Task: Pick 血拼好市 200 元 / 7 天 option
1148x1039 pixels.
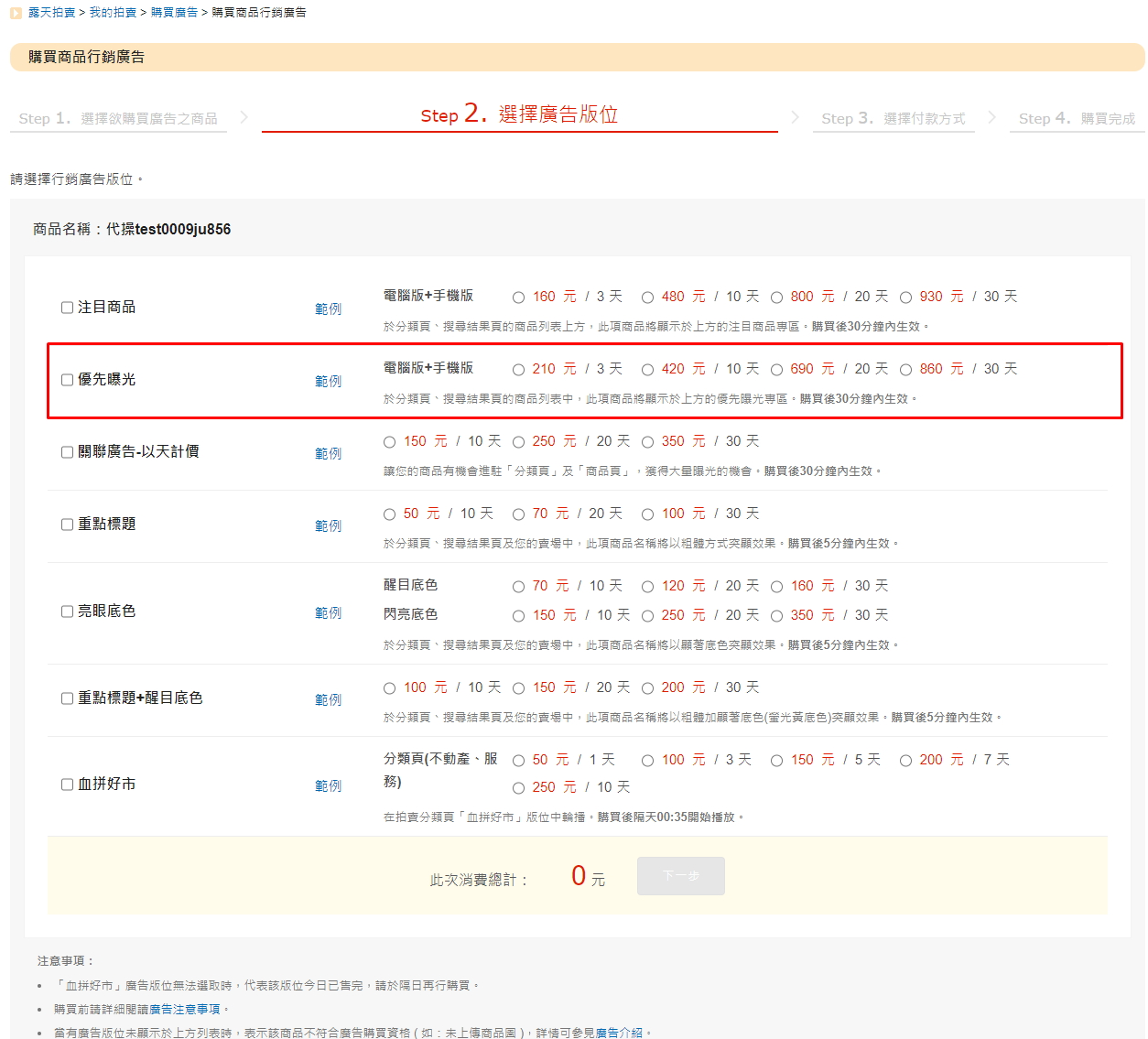Action: 905,761
